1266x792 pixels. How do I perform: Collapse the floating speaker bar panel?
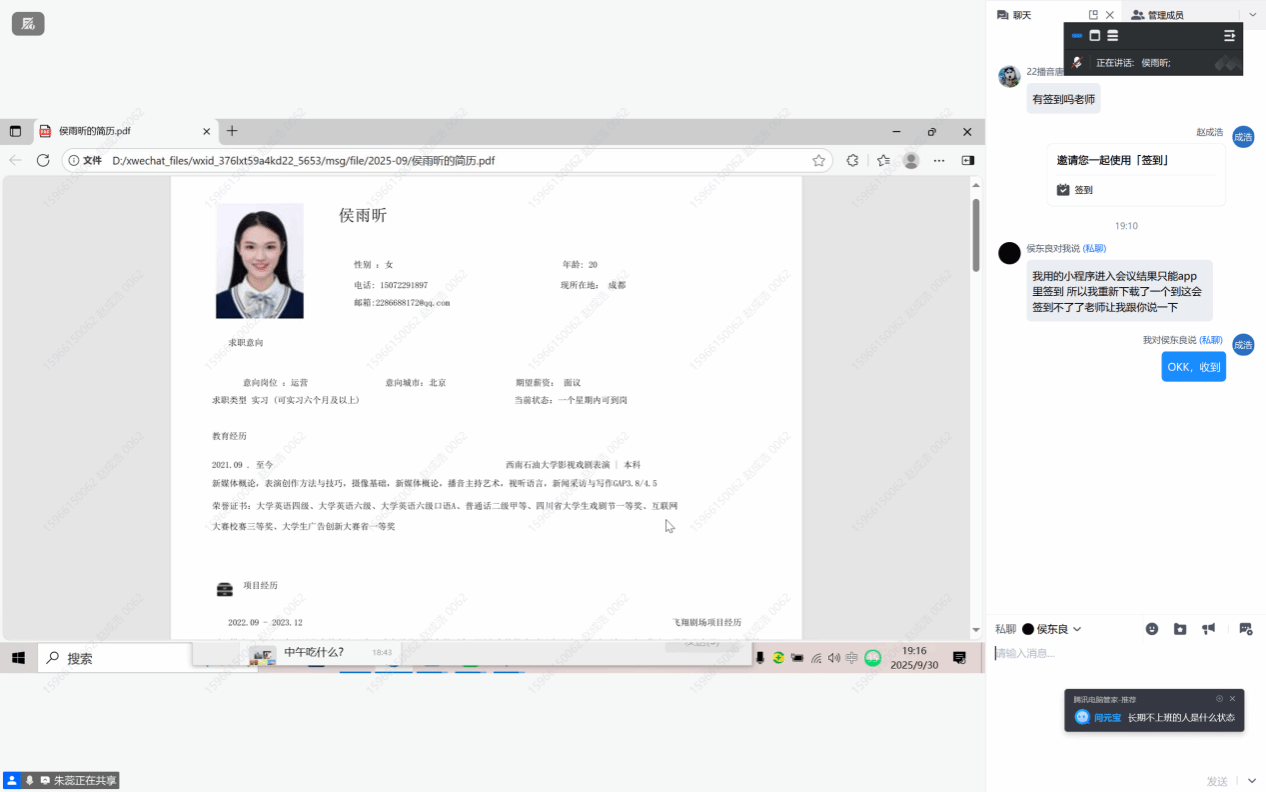(x=1229, y=36)
